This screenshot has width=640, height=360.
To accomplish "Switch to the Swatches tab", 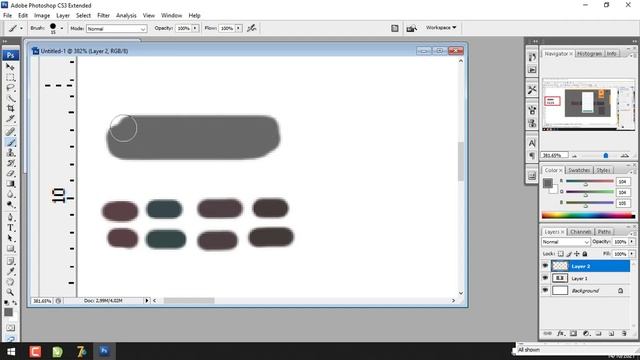I will (x=579, y=170).
